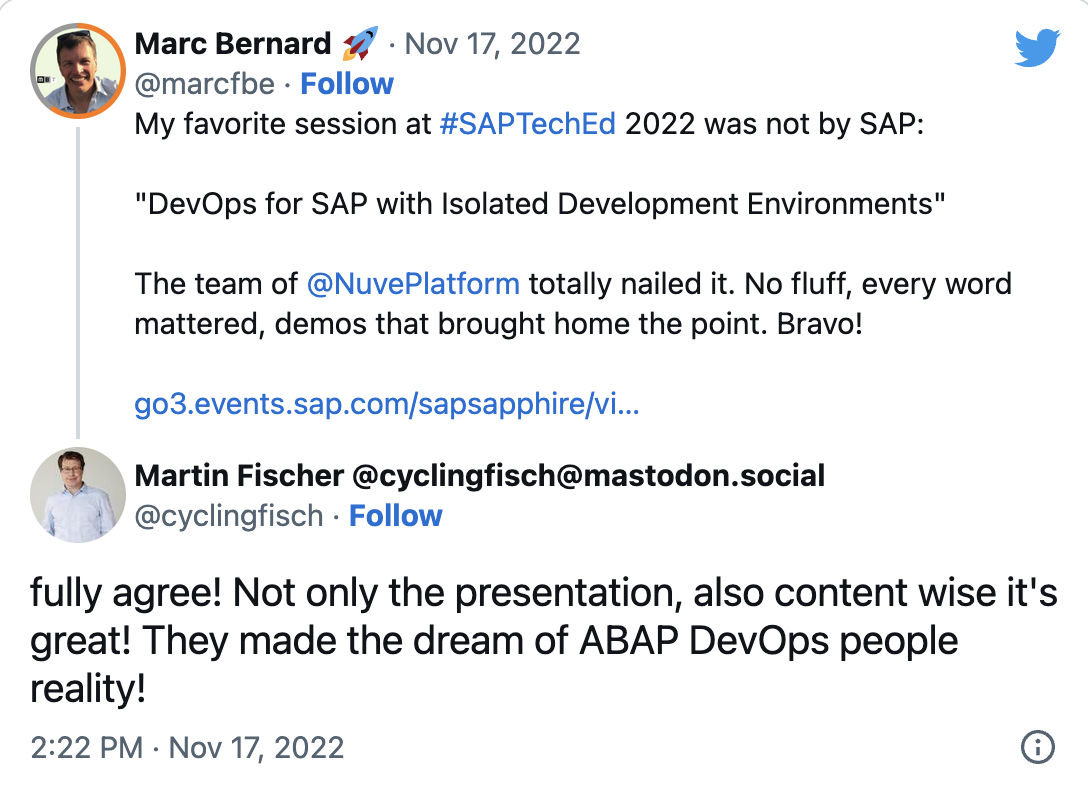Open the go3.events.sap.com session link
This screenshot has width=1088, height=786.
tap(386, 404)
